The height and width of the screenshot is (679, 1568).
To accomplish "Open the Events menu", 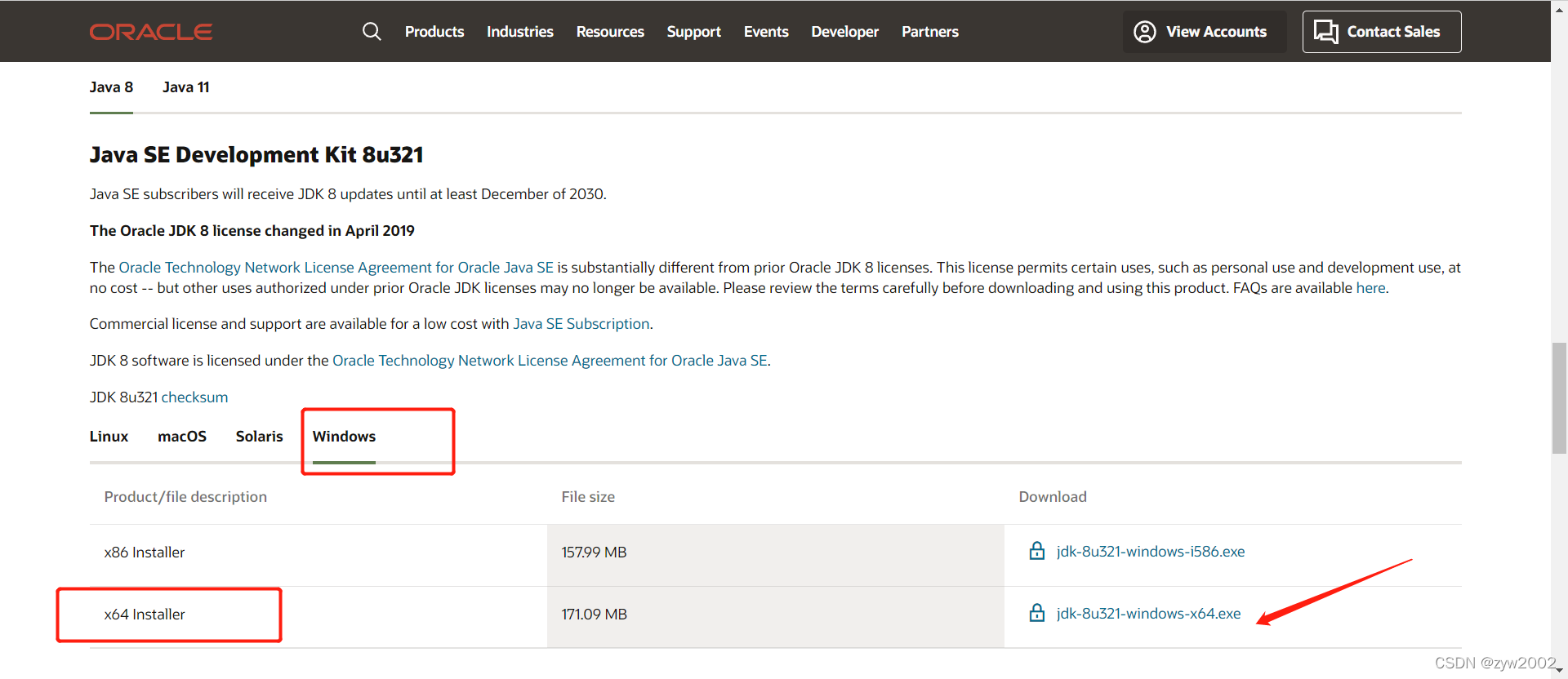I will pos(766,32).
